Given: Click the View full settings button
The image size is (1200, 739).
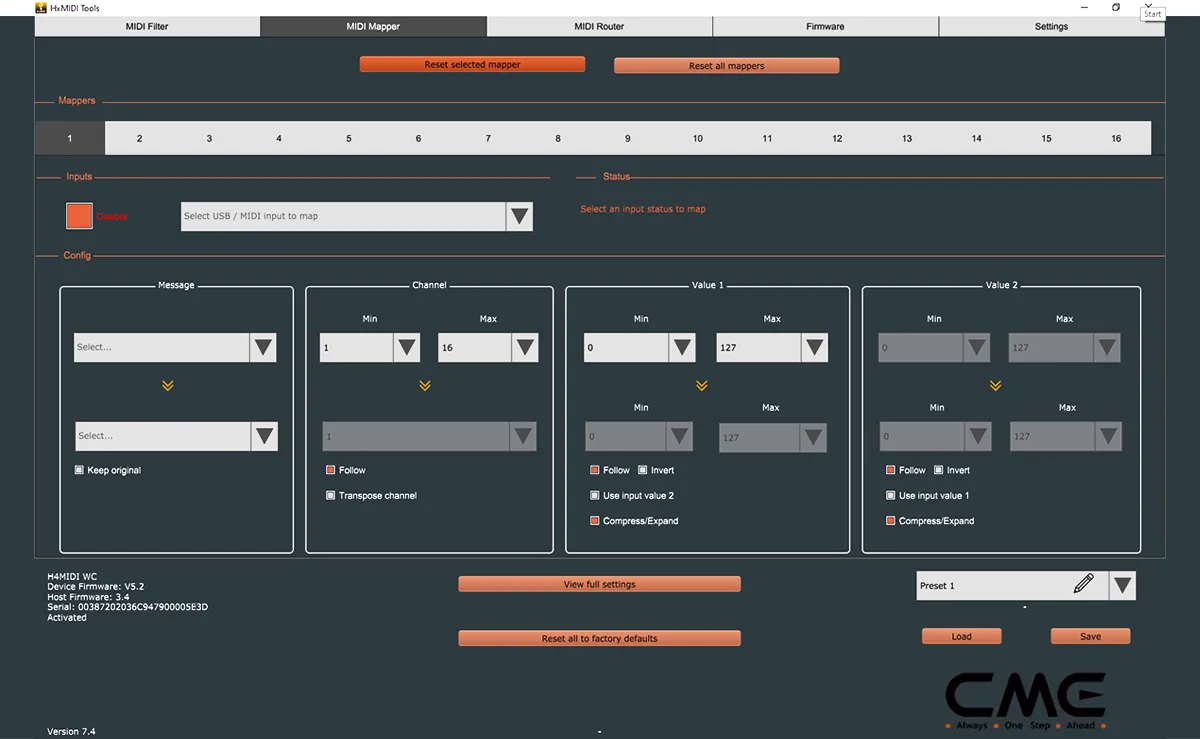Looking at the screenshot, I should [x=598, y=584].
